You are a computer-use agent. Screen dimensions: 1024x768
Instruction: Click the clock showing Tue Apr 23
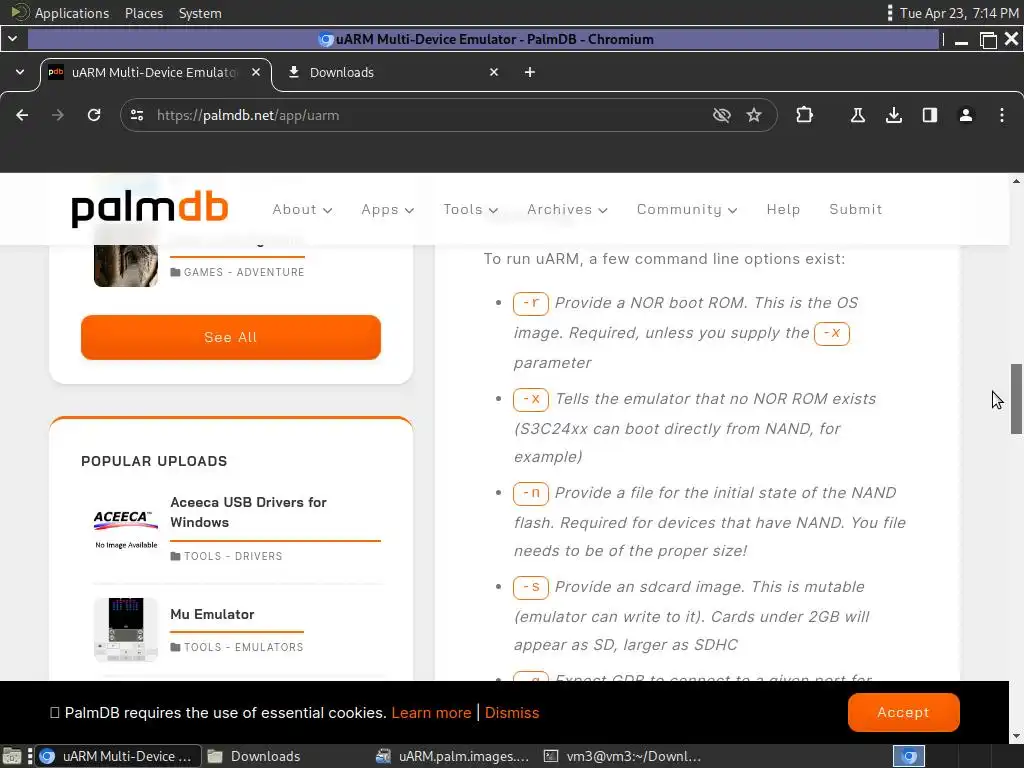tap(959, 13)
